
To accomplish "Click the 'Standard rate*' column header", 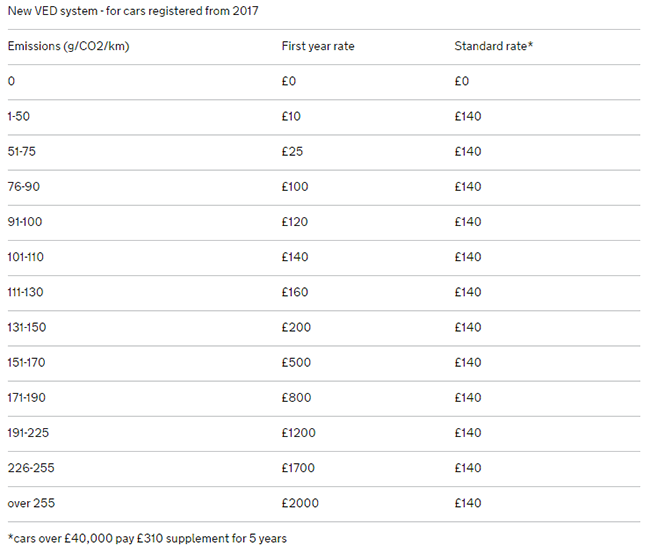I will pos(493,46).
